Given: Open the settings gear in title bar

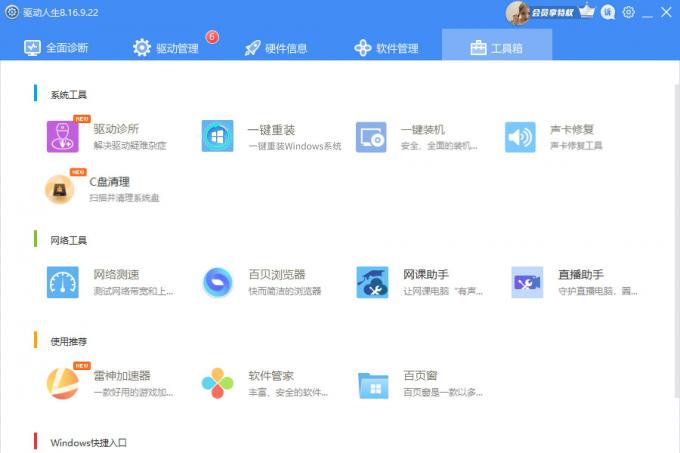Looking at the screenshot, I should coord(628,12).
